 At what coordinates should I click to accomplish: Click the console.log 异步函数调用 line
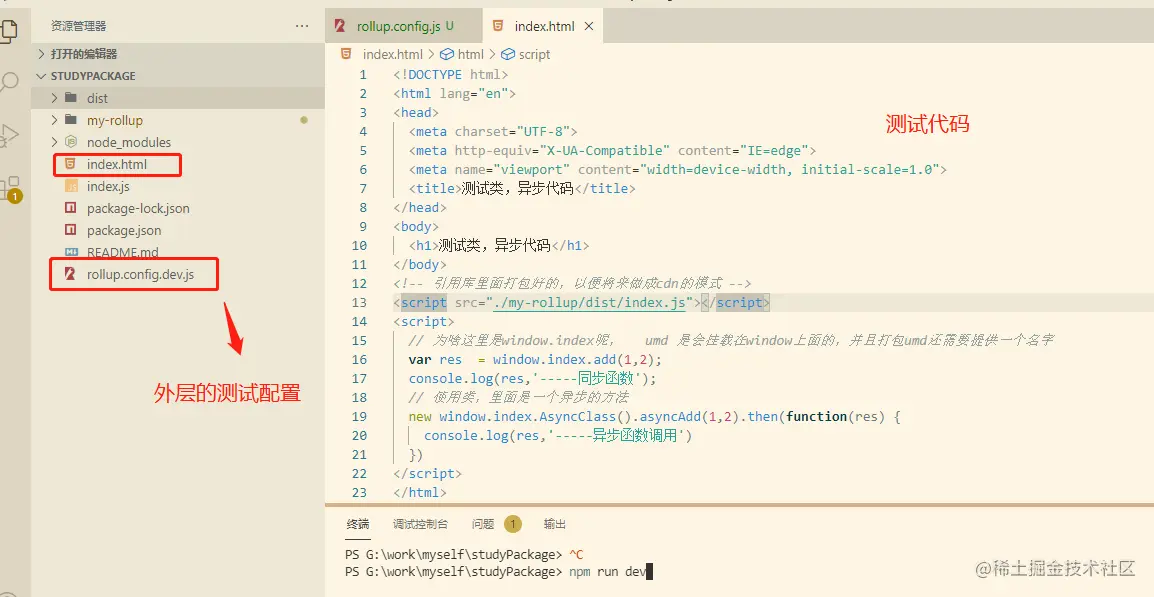[x=558, y=436]
